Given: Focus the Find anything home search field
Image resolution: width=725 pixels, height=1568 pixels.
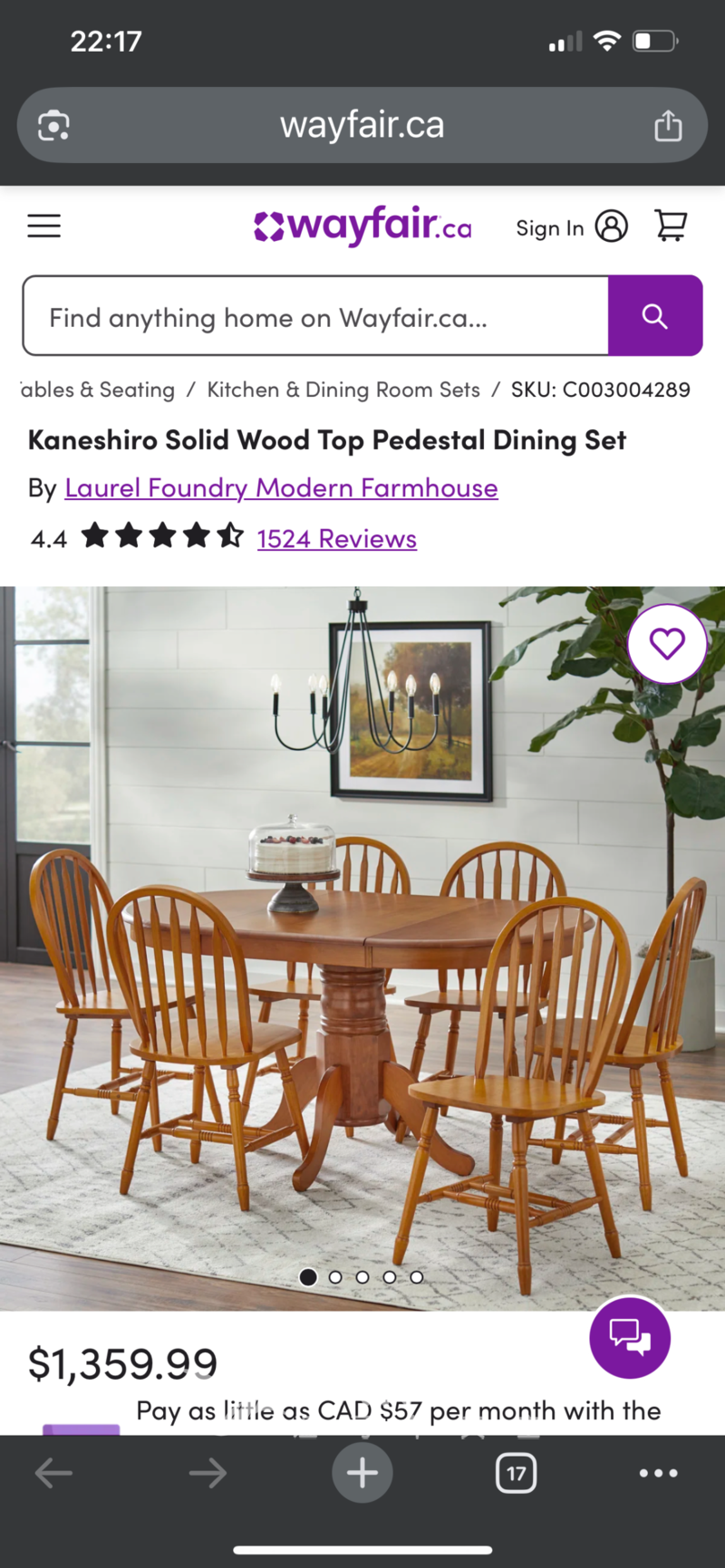Looking at the screenshot, I should (315, 315).
